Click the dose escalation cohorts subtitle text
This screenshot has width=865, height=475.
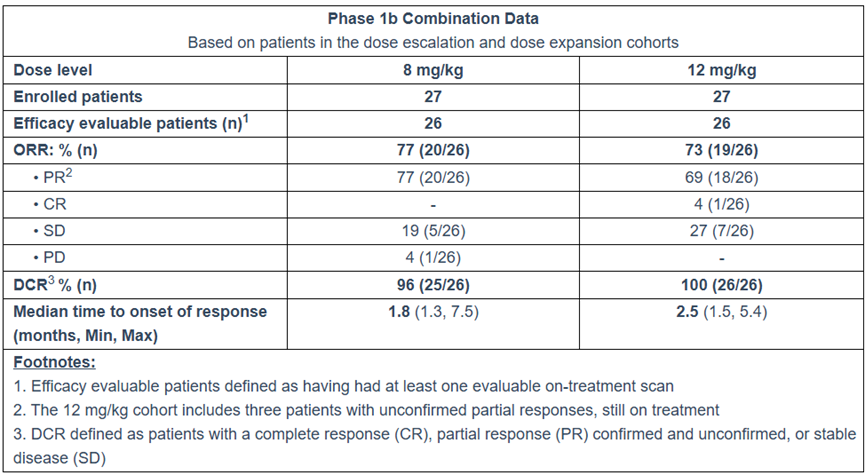coord(432,43)
